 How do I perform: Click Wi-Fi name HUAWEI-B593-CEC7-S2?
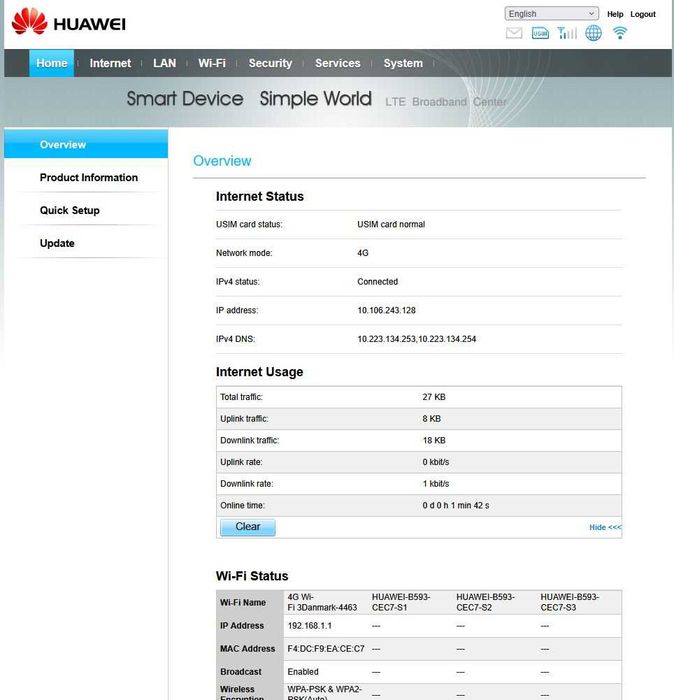click(485, 602)
